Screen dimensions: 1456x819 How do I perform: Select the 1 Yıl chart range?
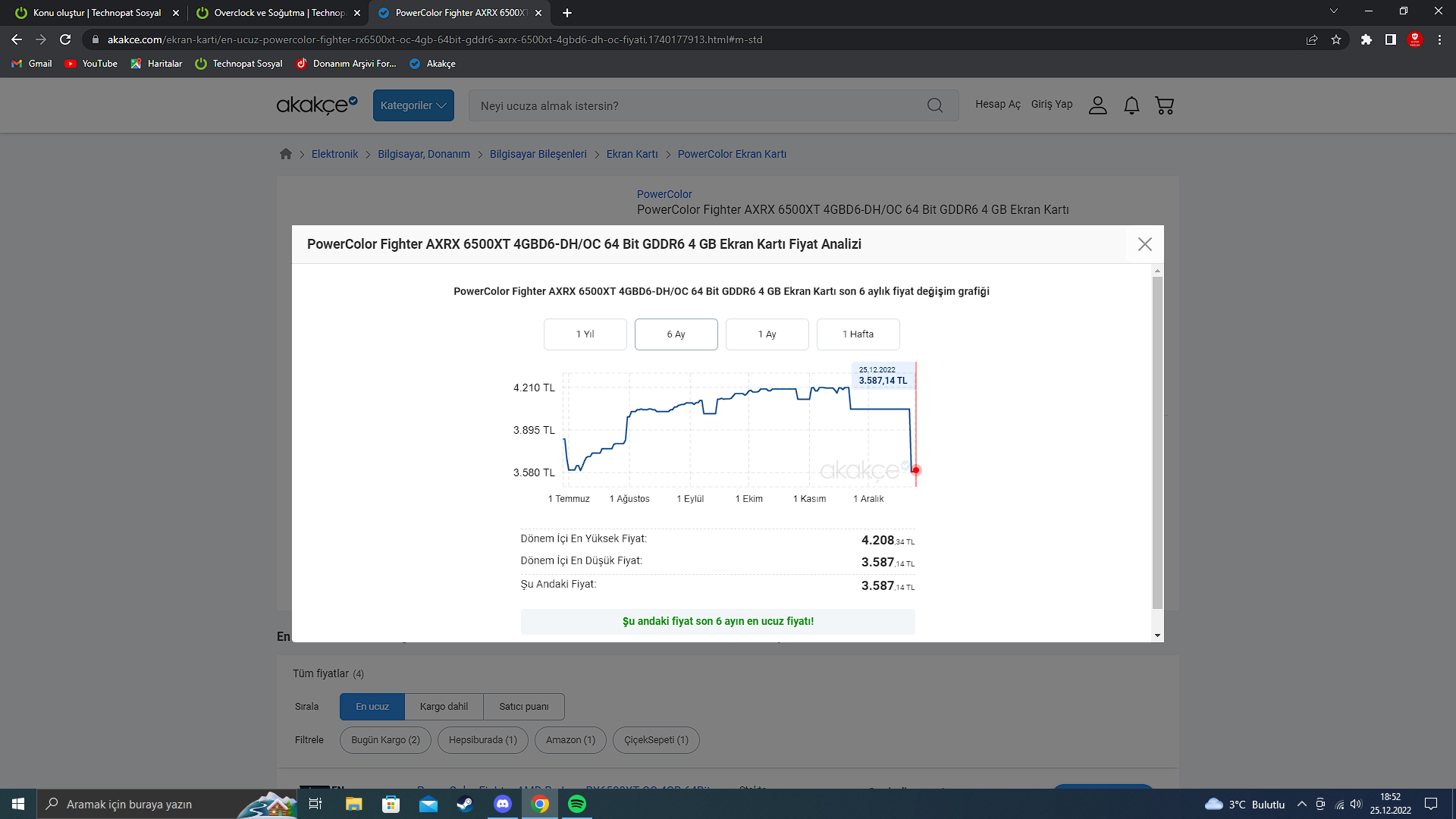pyautogui.click(x=585, y=334)
